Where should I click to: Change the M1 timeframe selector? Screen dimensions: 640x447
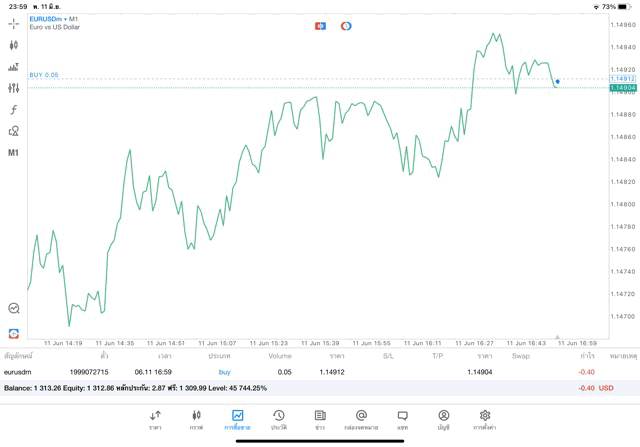point(14,153)
